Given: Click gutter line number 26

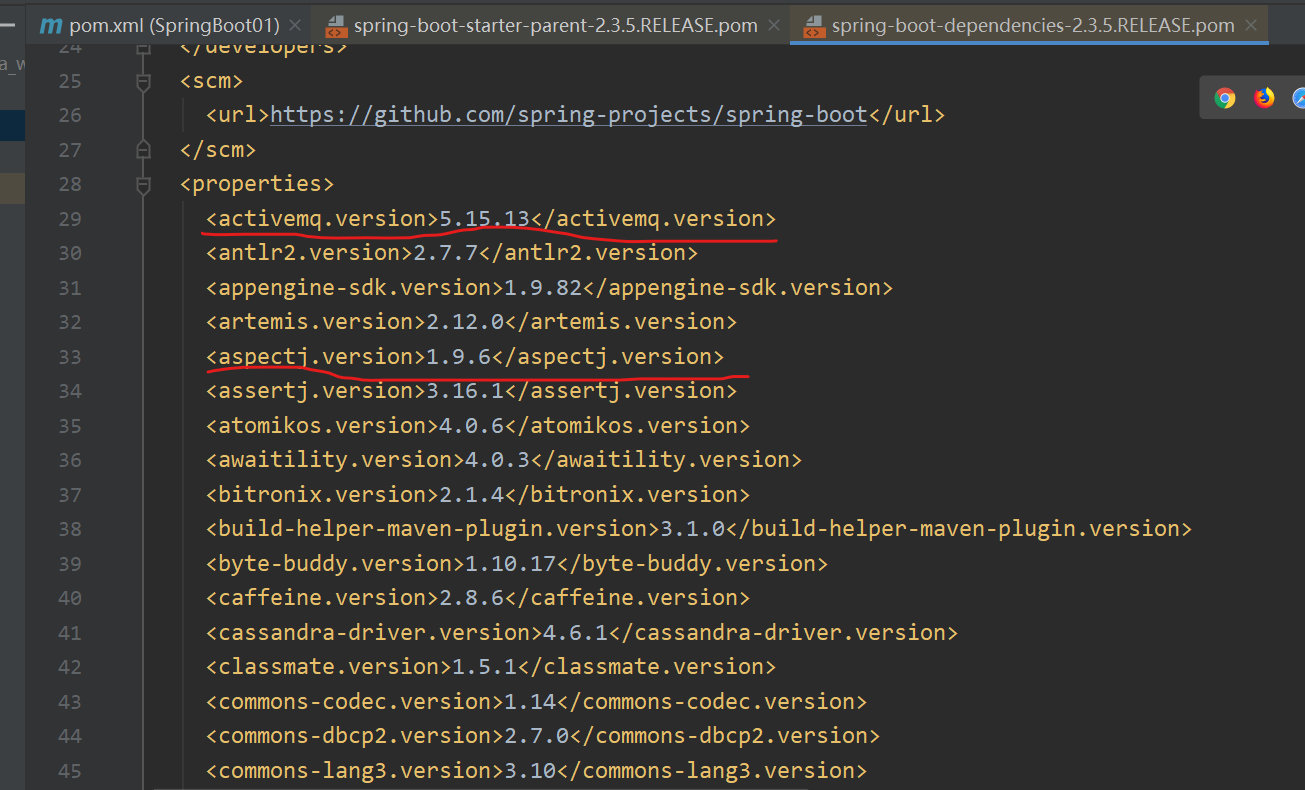Looking at the screenshot, I should (x=70, y=115).
